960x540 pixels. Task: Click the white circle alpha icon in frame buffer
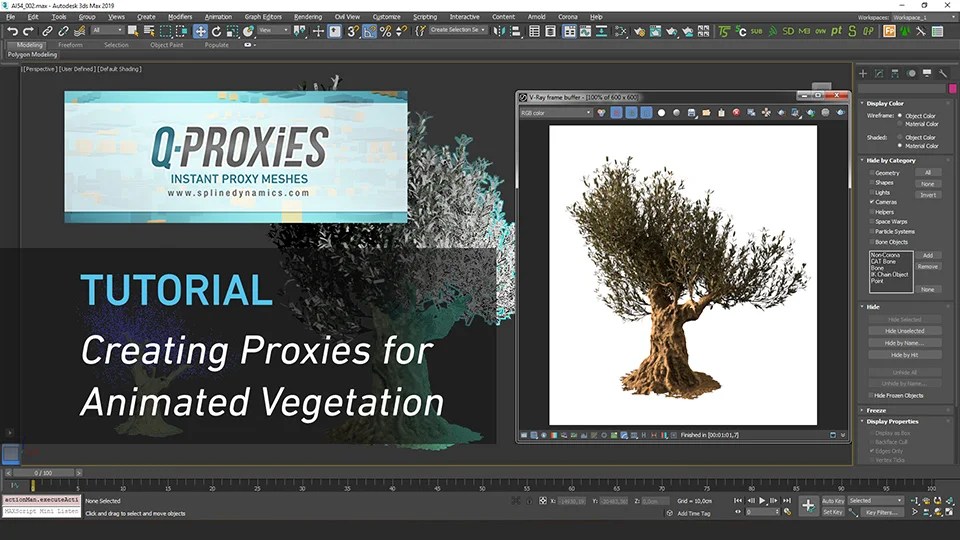click(661, 113)
